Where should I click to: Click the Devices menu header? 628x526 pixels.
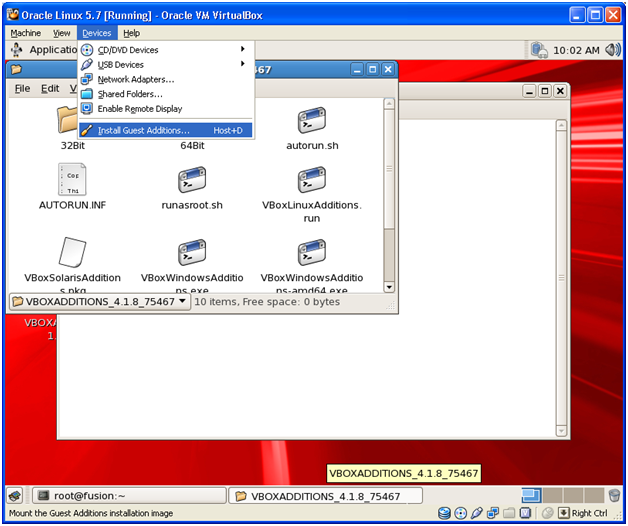97,33
